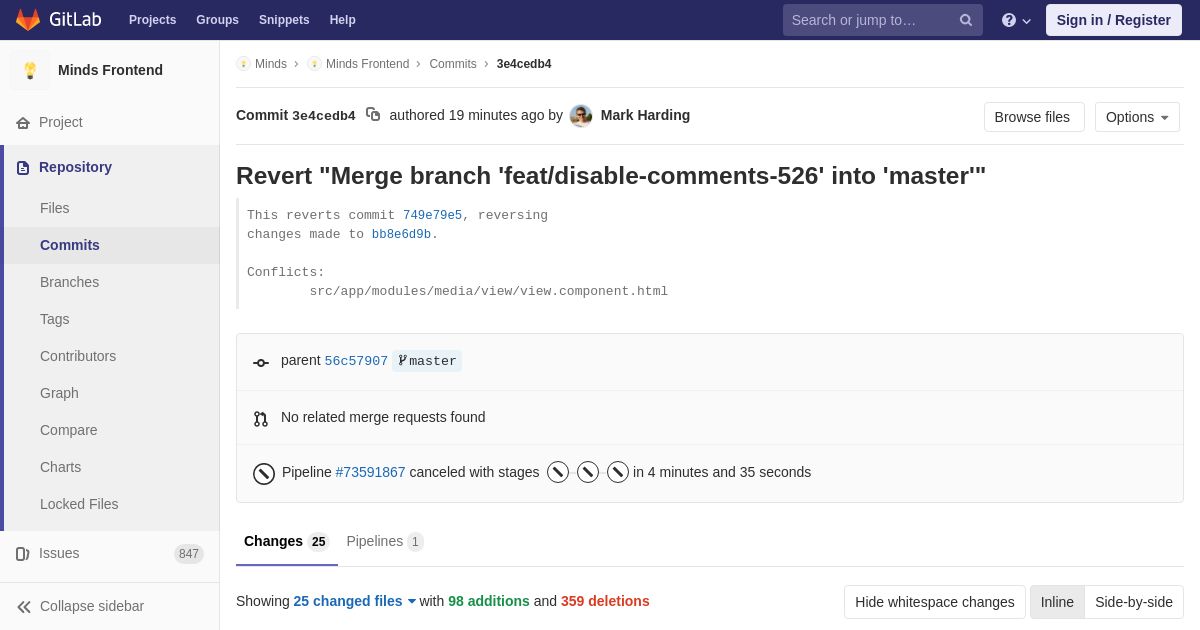Expand the 25 changed files list

point(354,601)
